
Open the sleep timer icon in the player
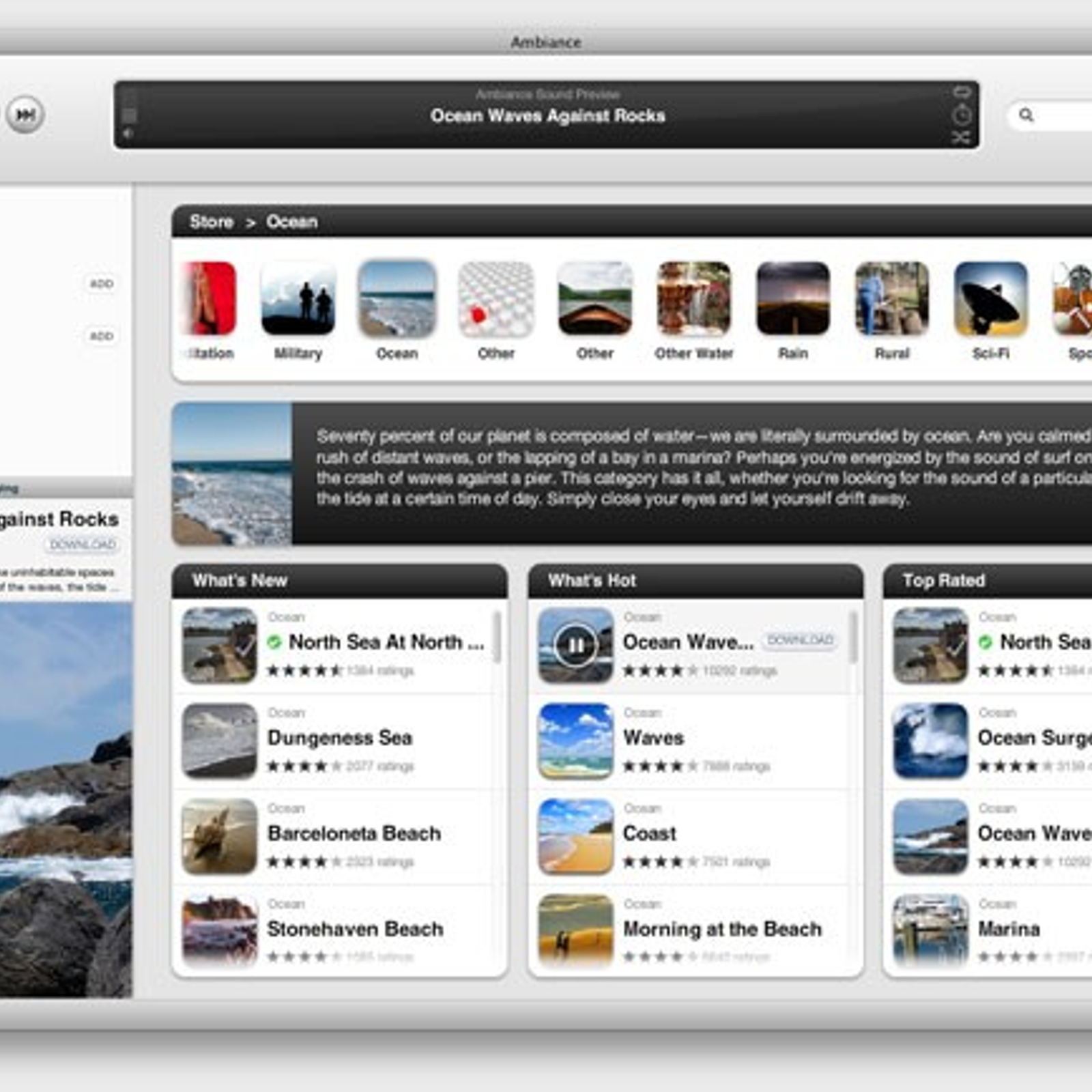(x=961, y=115)
